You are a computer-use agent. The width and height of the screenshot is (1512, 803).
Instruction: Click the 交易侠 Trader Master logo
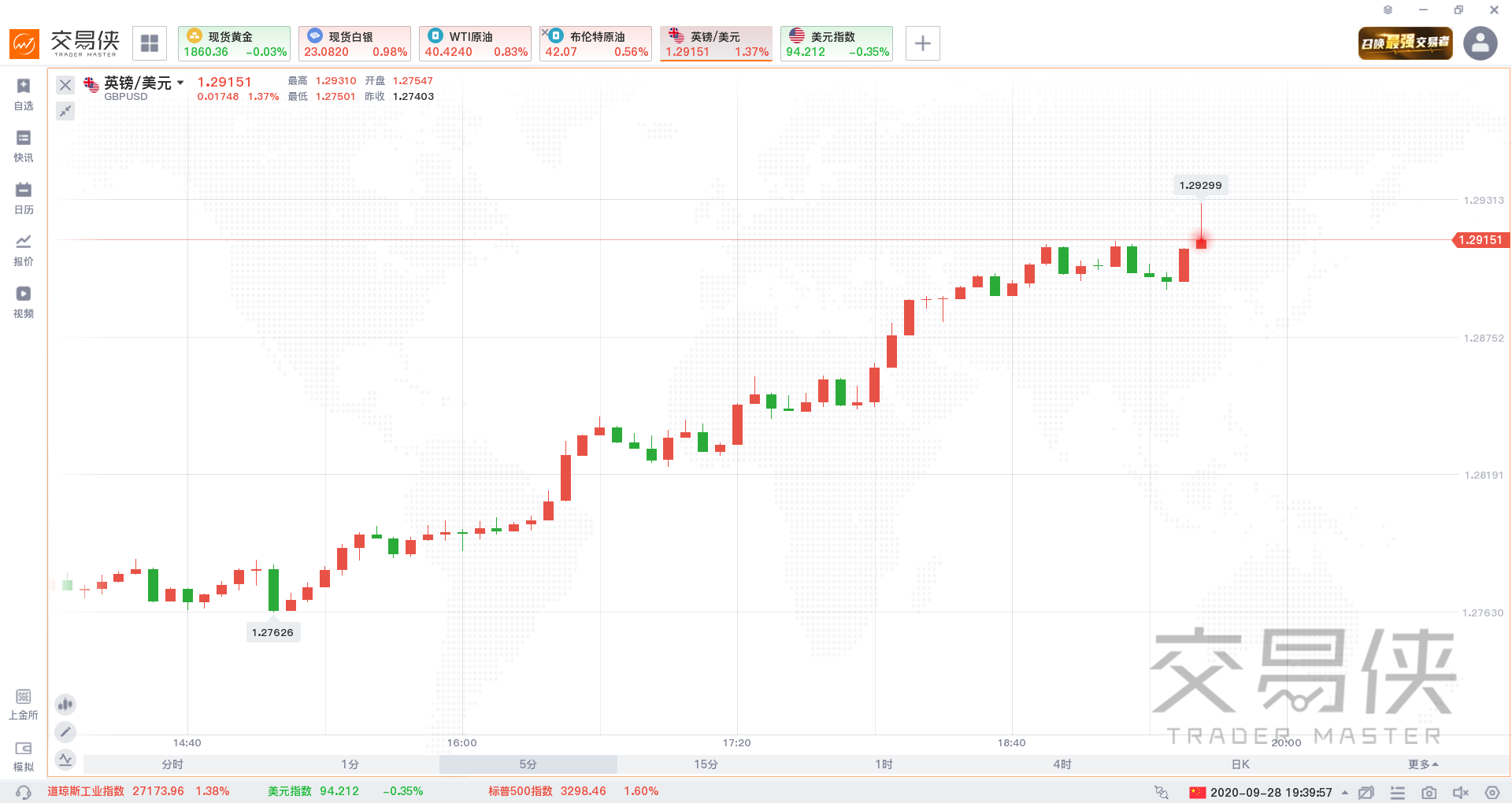[x=65, y=43]
